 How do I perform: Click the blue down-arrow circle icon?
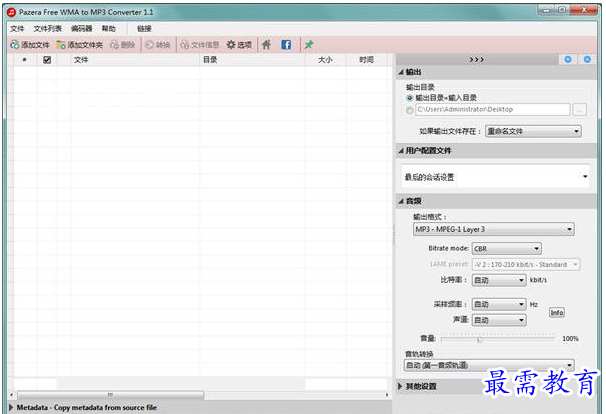click(568, 60)
